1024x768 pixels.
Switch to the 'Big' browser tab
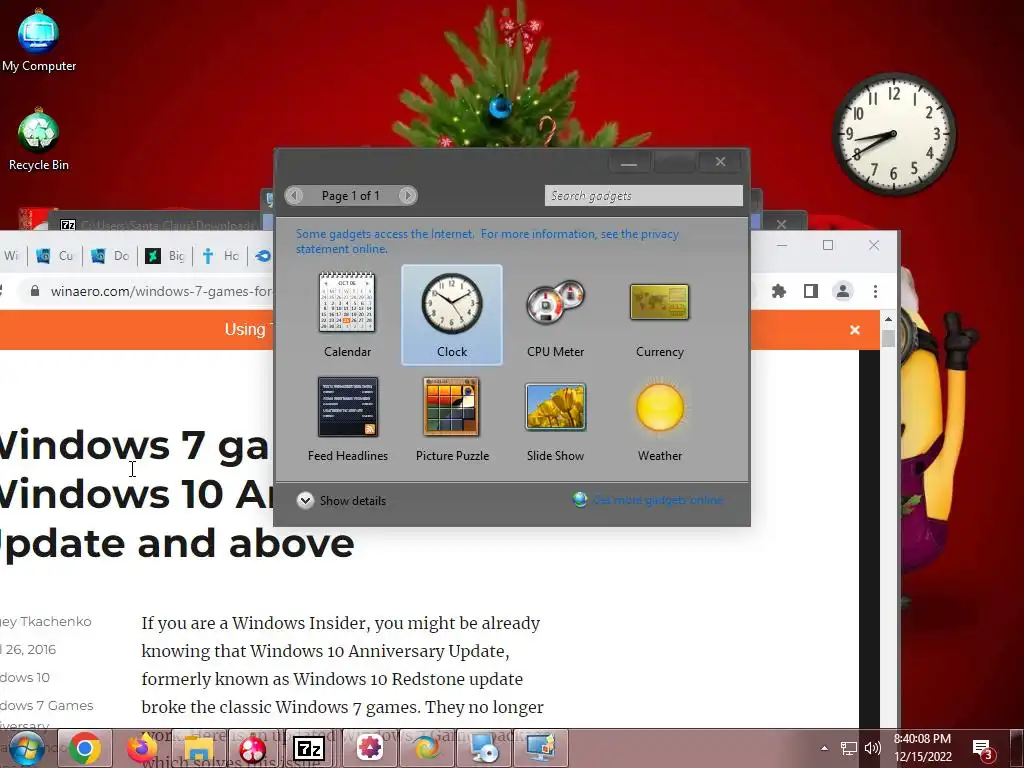pyautogui.click(x=165, y=256)
